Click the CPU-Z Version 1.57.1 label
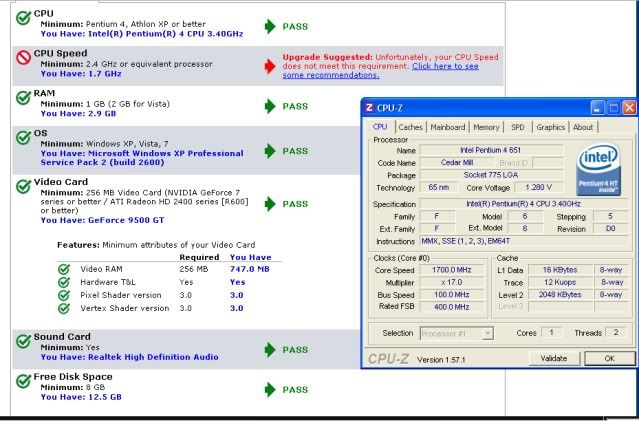Viewport: 639px width, 421px height. [x=441, y=360]
